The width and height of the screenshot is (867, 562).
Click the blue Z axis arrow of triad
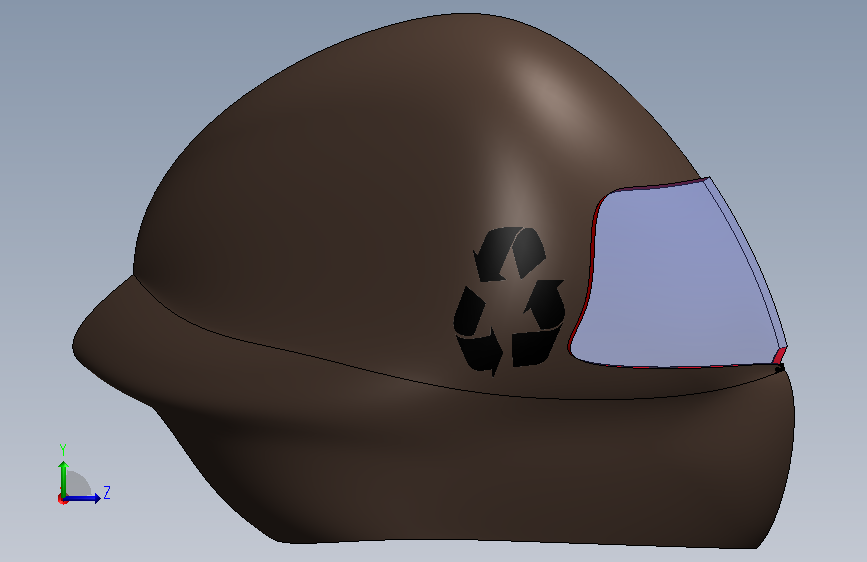click(x=83, y=498)
